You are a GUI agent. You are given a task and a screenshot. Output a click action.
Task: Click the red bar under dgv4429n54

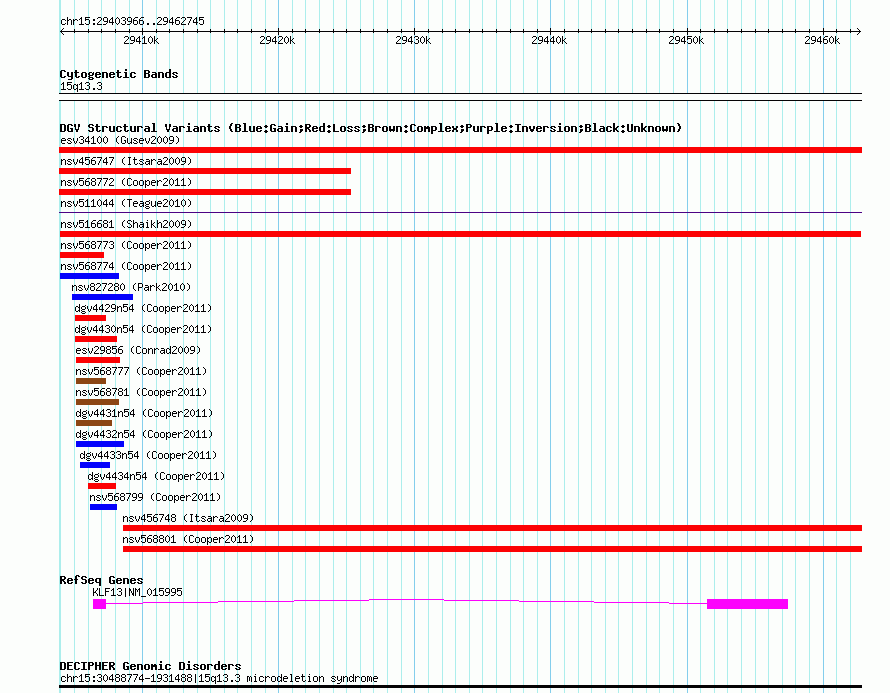click(x=90, y=318)
